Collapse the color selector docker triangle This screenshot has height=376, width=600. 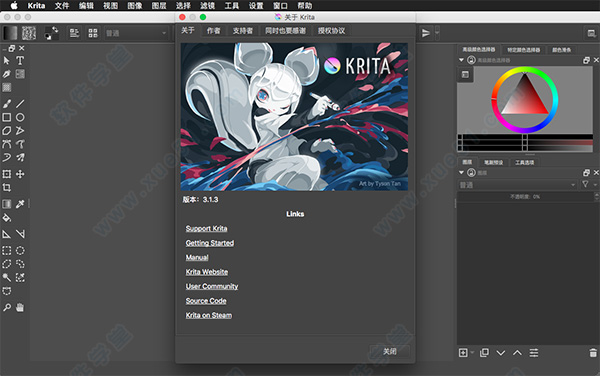(x=461, y=60)
